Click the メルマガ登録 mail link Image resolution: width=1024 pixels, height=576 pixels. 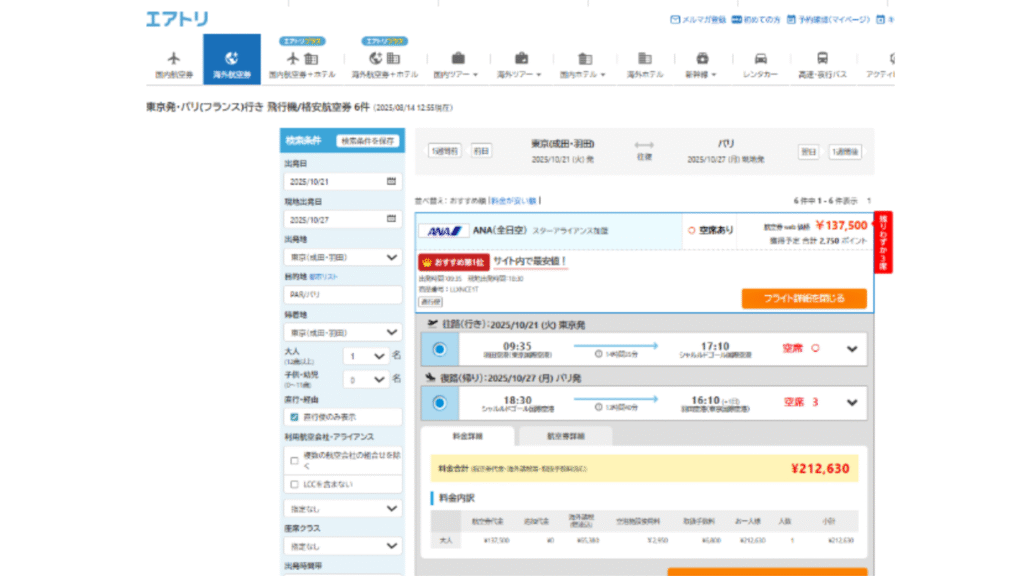tap(697, 20)
